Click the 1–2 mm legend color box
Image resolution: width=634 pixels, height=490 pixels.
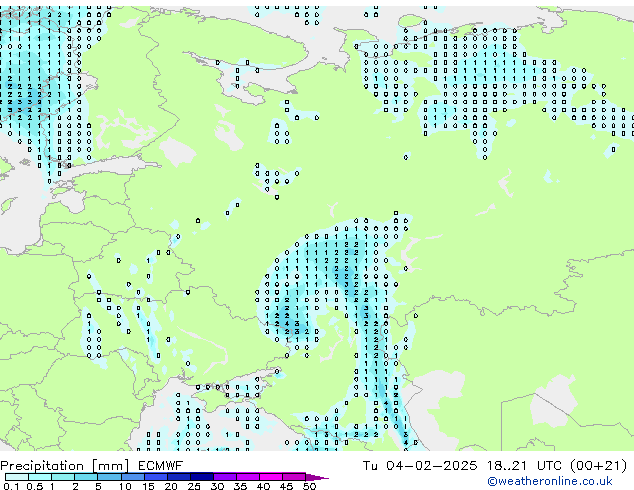click(x=63, y=477)
